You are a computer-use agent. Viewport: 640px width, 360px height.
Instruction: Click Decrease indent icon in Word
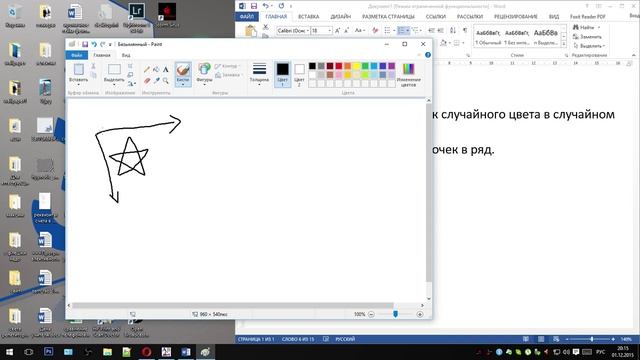click(x=431, y=31)
